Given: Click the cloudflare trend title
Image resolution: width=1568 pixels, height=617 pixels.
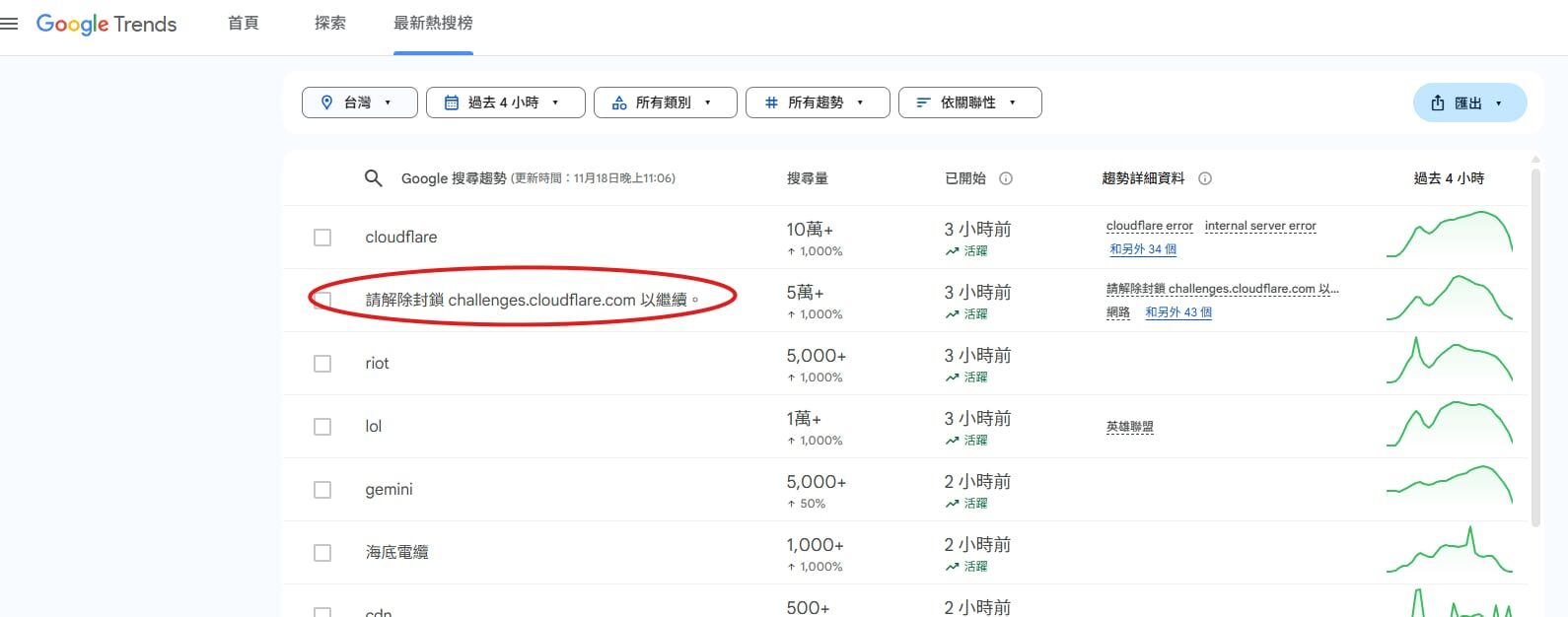Looking at the screenshot, I should [401, 238].
